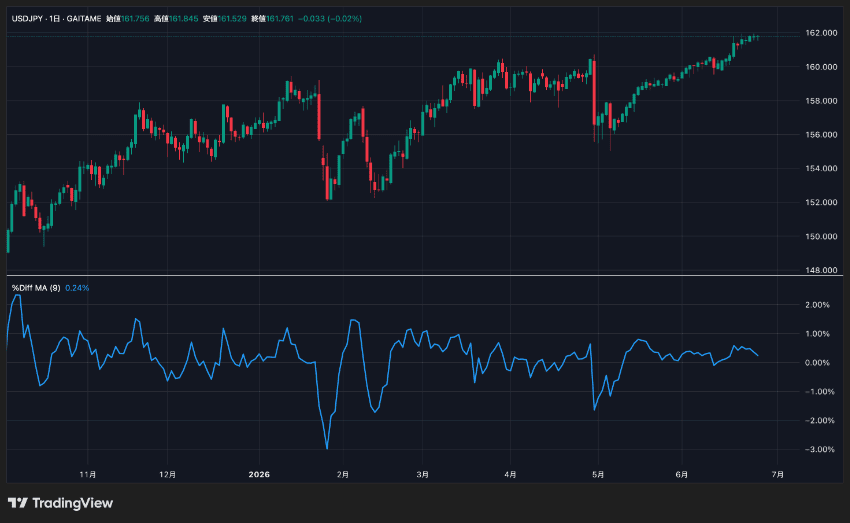Image resolution: width=850 pixels, height=523 pixels.
Task: Click the 0.24% indicator value
Action: (x=77, y=288)
